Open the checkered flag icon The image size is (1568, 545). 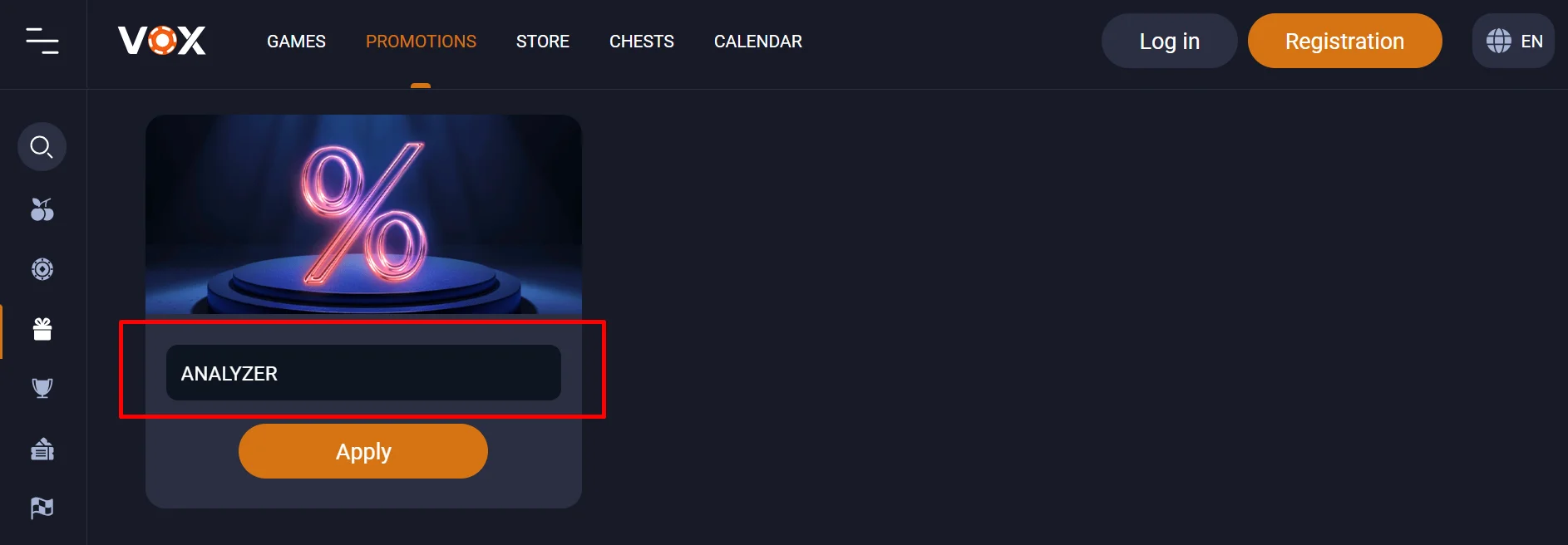pyautogui.click(x=42, y=508)
